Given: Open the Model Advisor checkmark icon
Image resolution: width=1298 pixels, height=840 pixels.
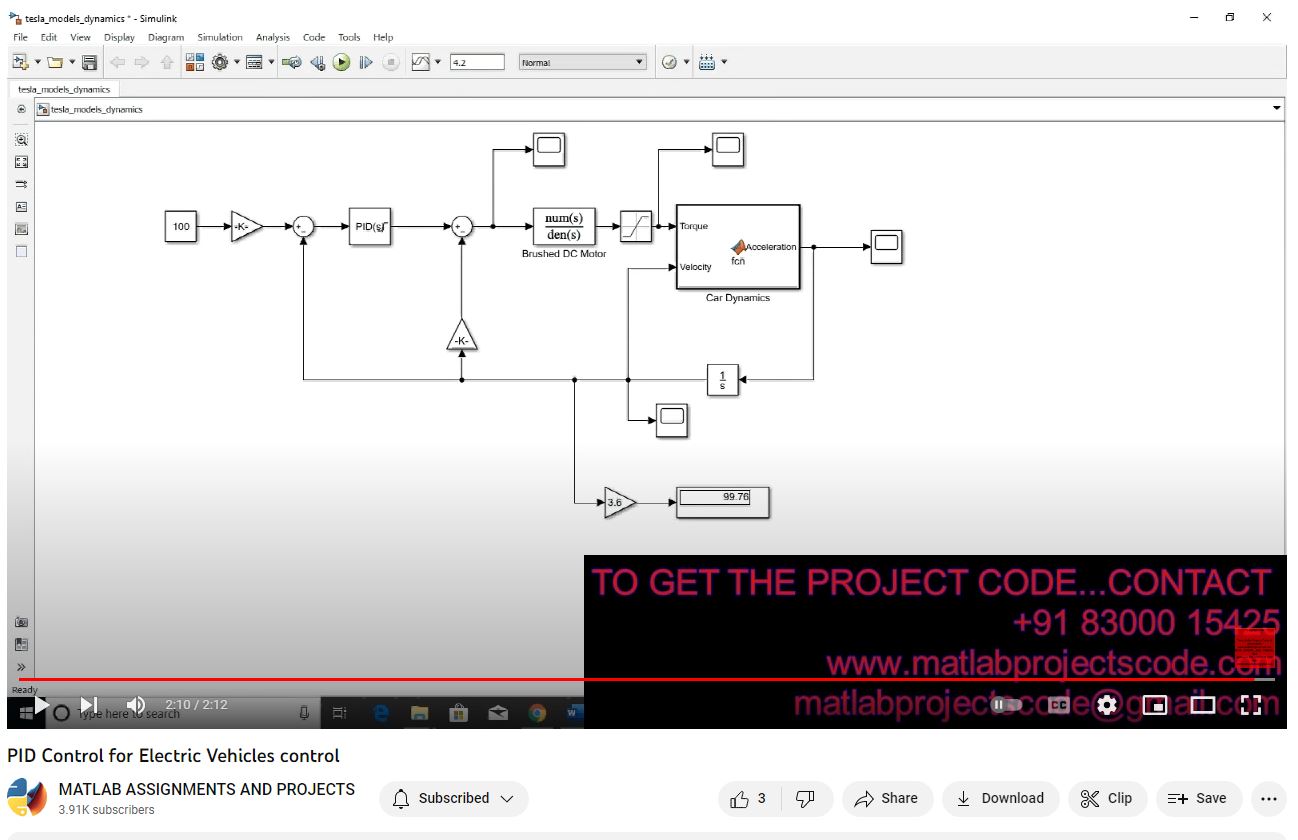Looking at the screenshot, I should (x=669, y=62).
